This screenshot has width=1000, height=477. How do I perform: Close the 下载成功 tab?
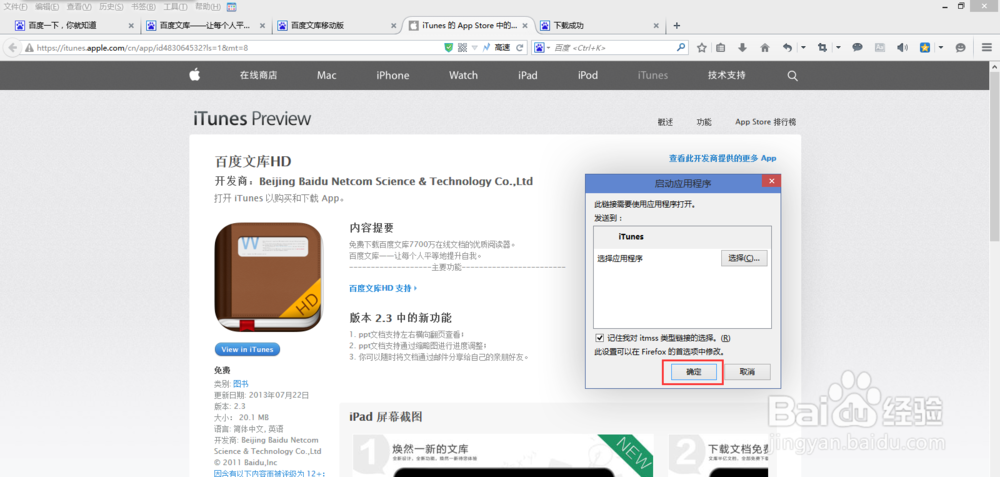[x=656, y=26]
